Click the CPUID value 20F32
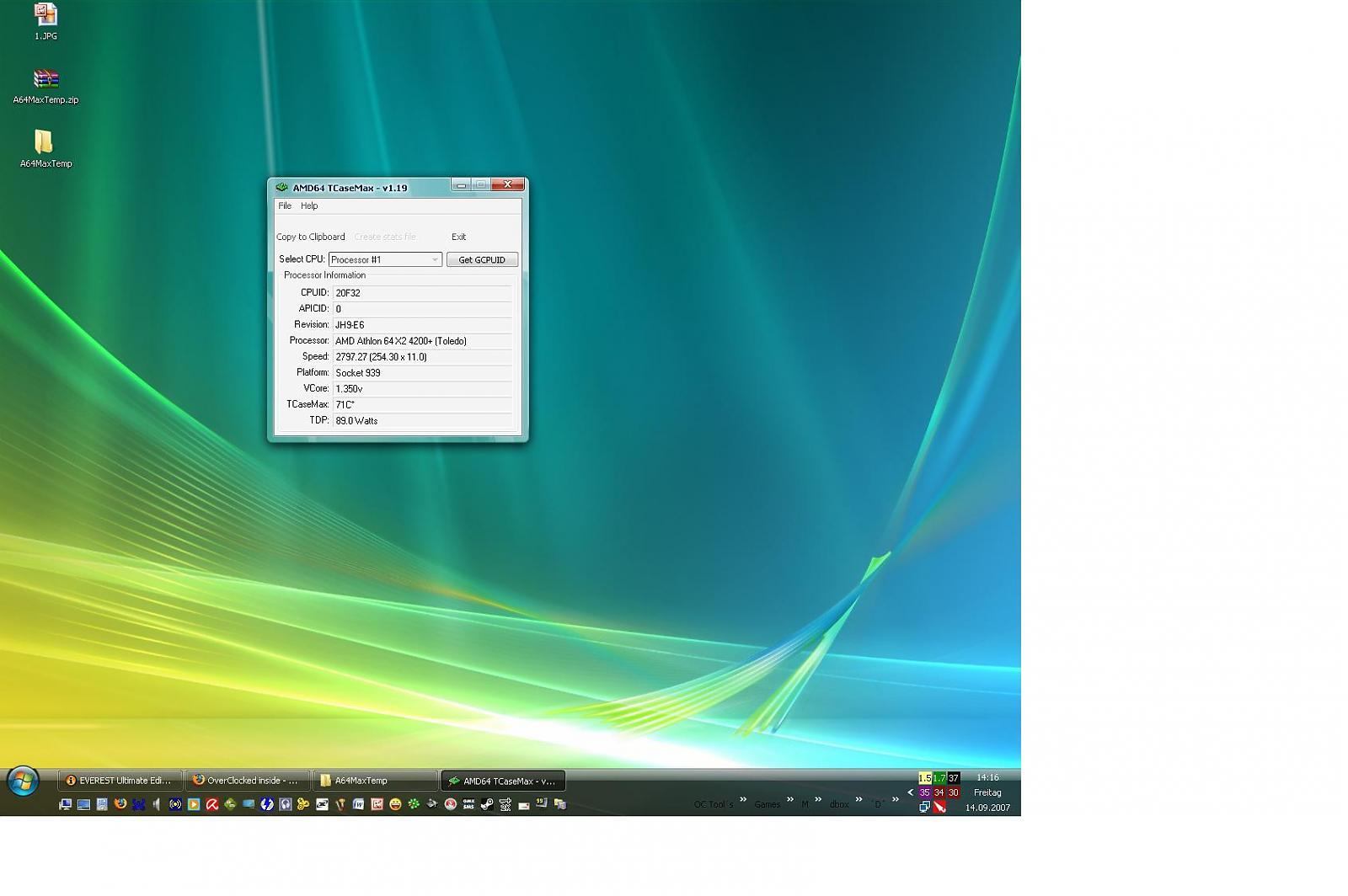 (x=422, y=293)
